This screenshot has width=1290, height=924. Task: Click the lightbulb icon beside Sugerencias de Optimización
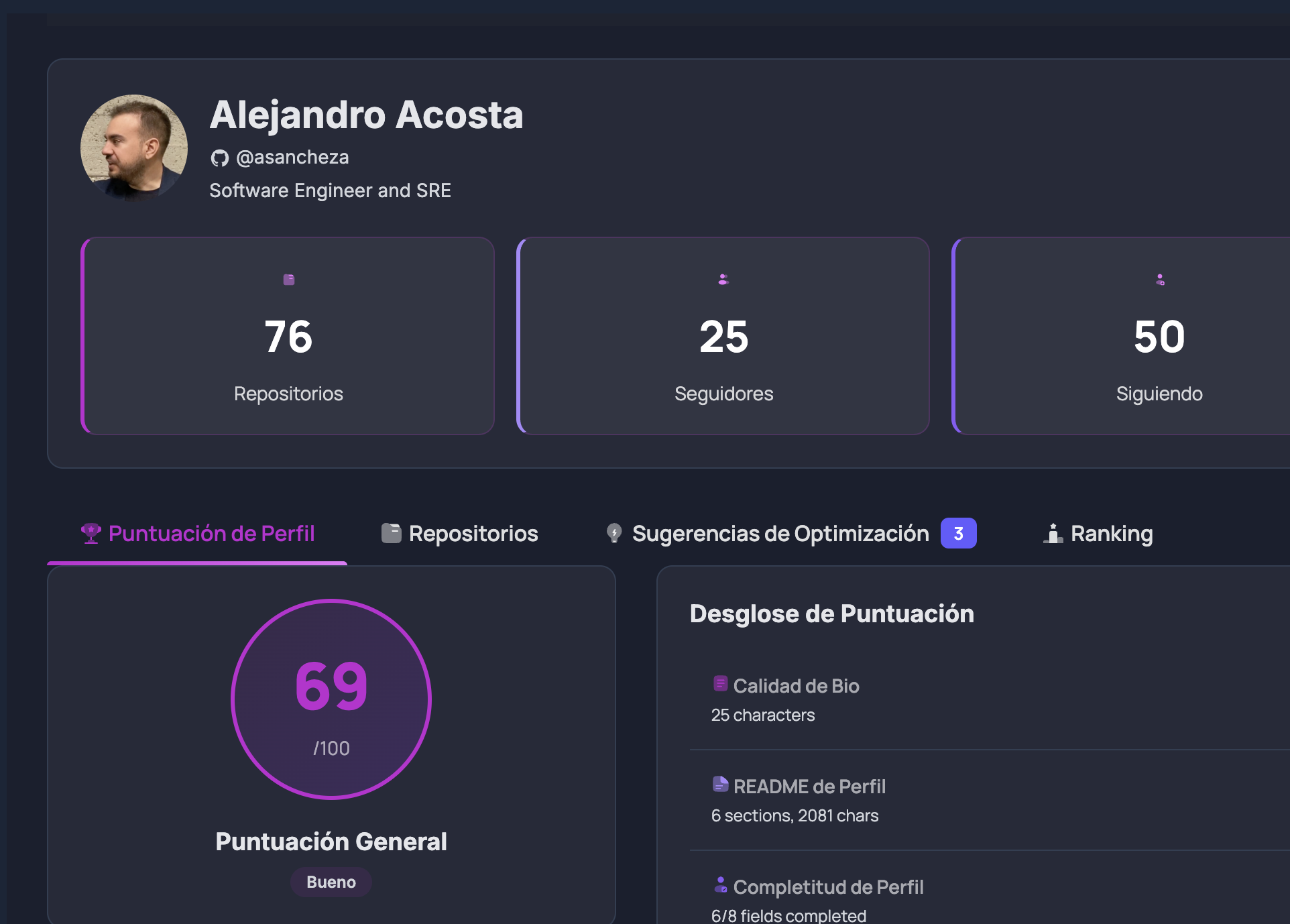click(x=614, y=532)
